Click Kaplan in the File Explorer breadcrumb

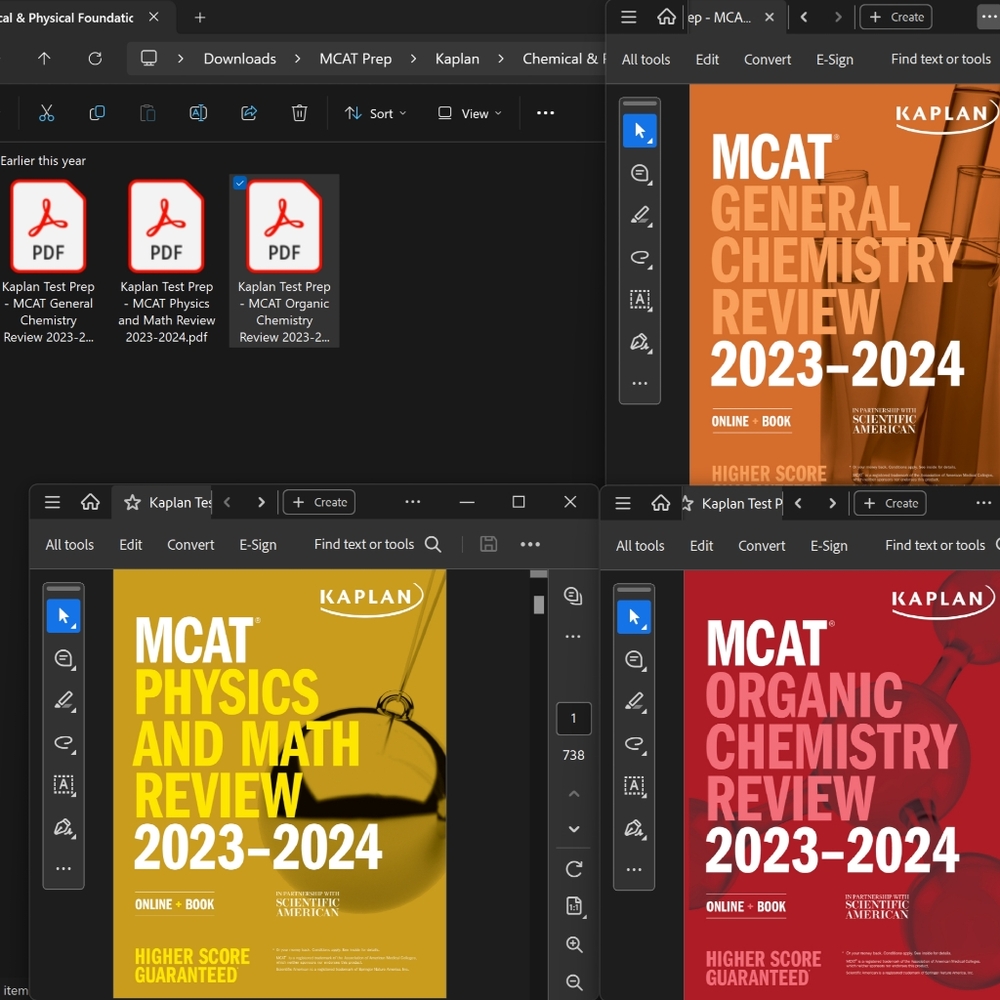point(457,59)
